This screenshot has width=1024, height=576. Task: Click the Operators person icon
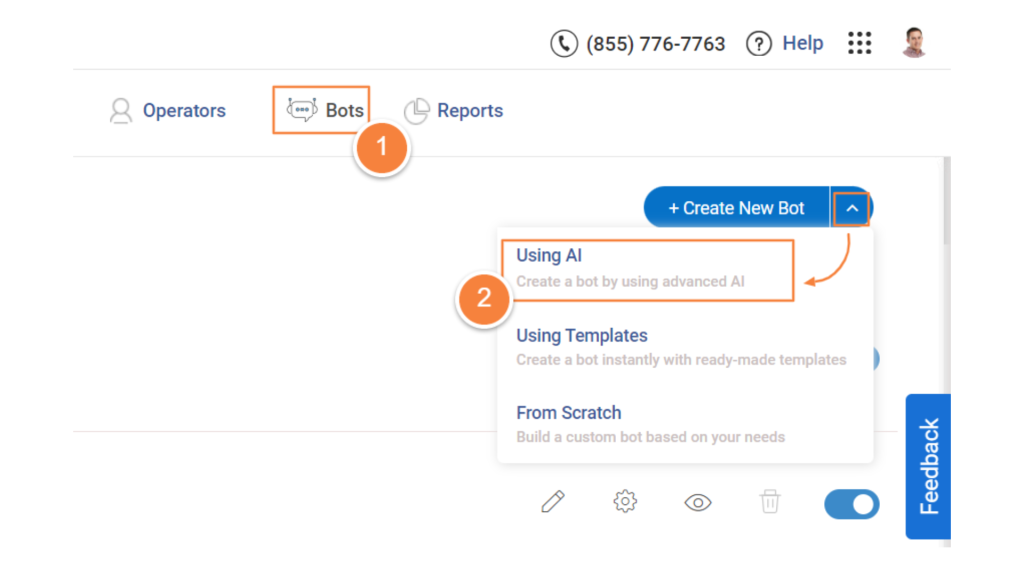point(121,111)
